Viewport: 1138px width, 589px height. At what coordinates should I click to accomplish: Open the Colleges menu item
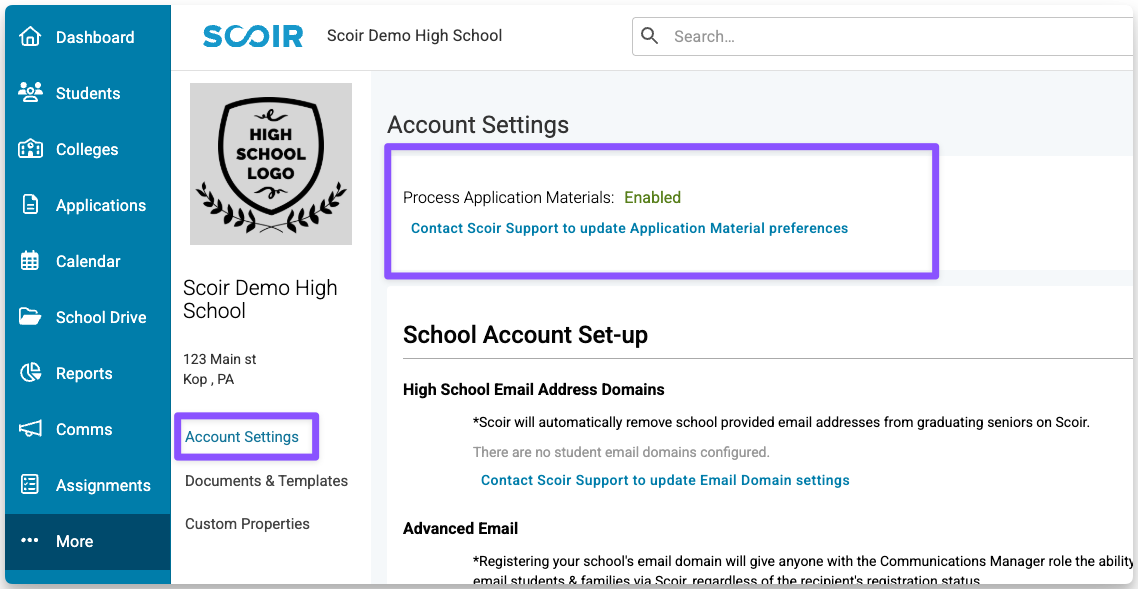coord(88,149)
